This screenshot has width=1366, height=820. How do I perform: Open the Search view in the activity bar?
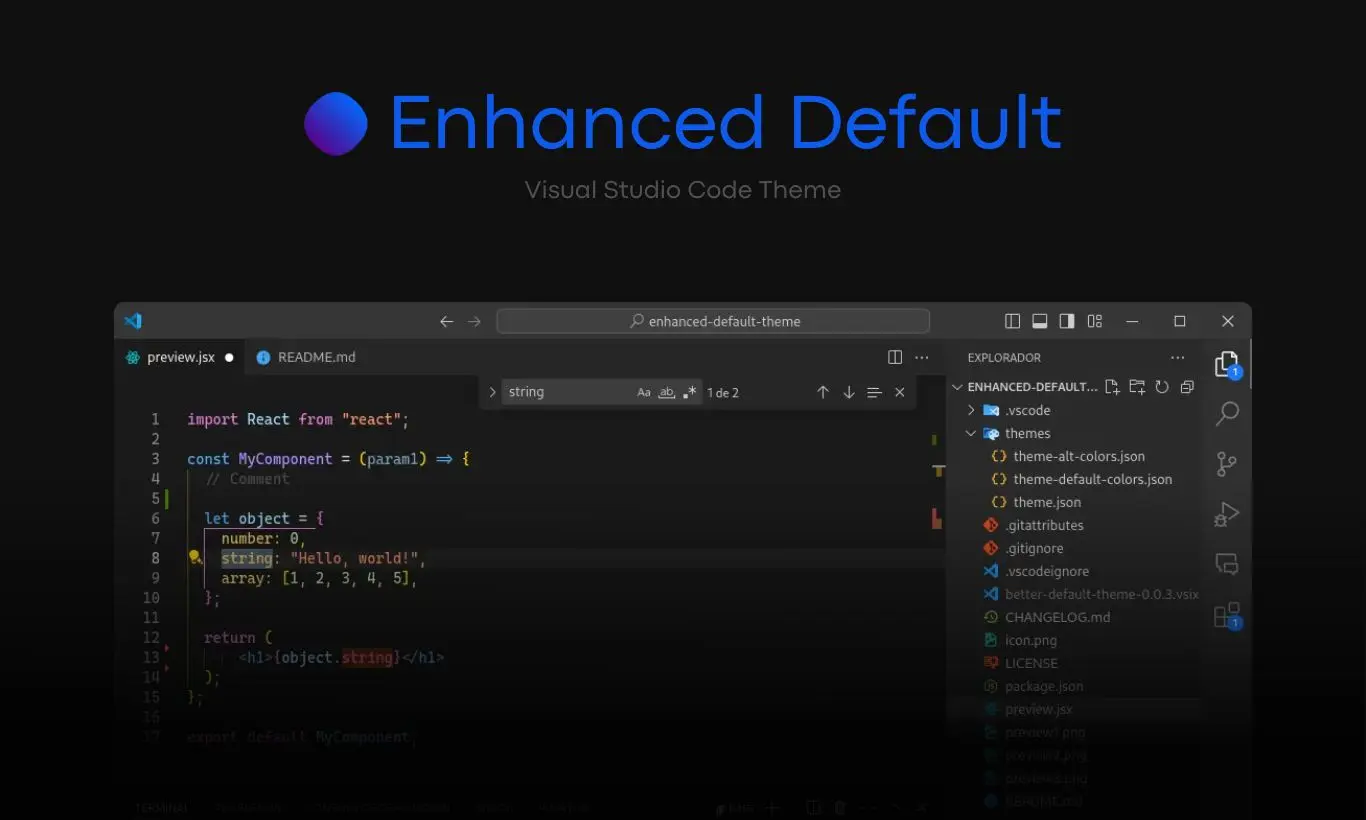click(1227, 413)
